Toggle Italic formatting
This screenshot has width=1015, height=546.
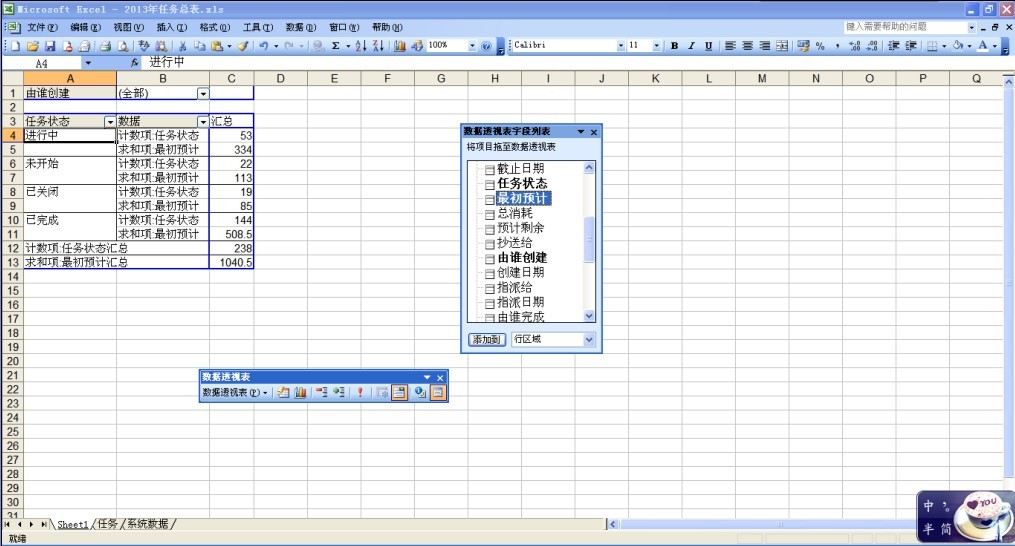[x=691, y=46]
